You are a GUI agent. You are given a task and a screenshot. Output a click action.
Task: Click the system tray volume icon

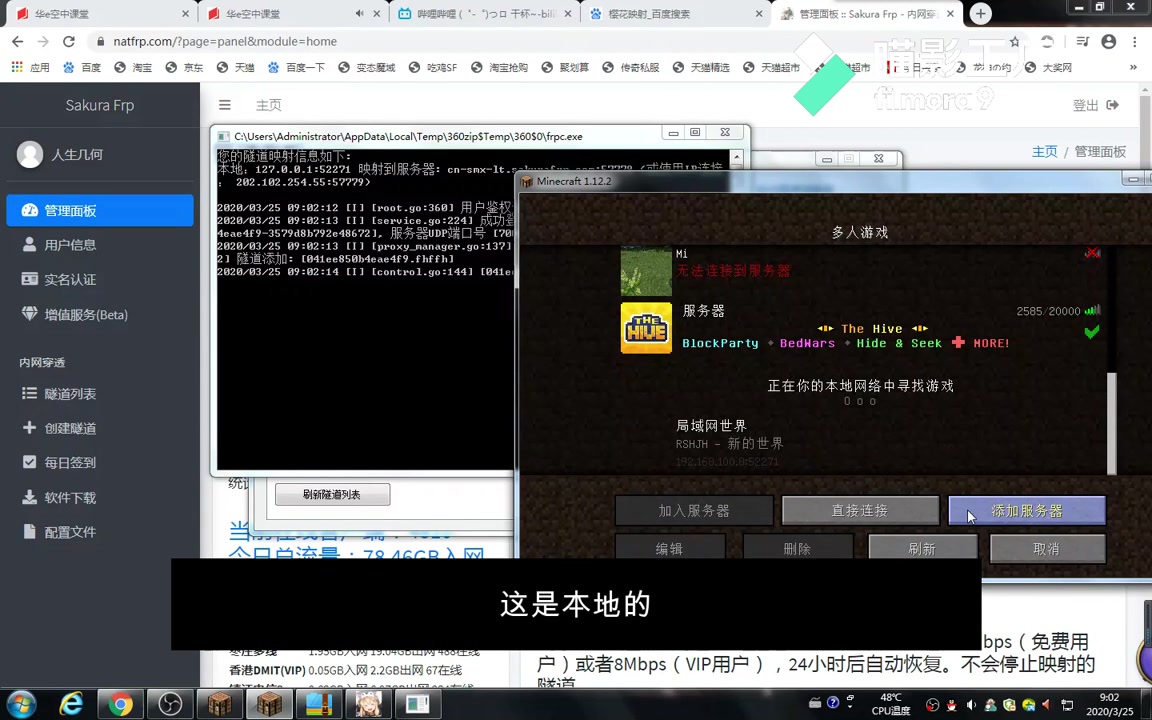[x=971, y=705]
